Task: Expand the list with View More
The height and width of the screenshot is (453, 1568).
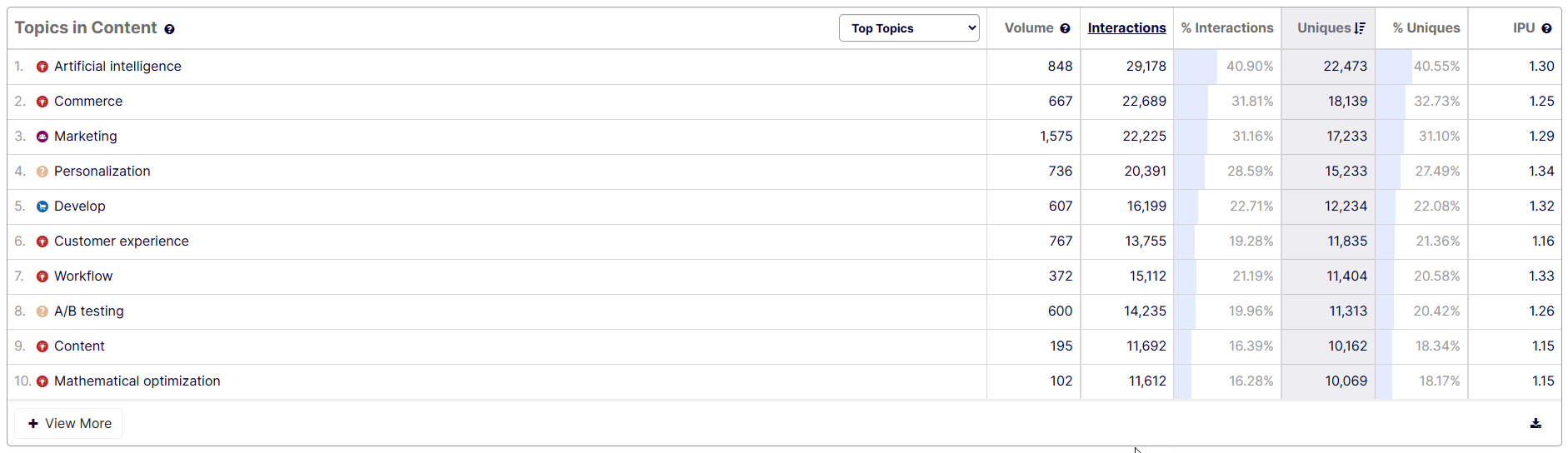Action: tap(69, 423)
